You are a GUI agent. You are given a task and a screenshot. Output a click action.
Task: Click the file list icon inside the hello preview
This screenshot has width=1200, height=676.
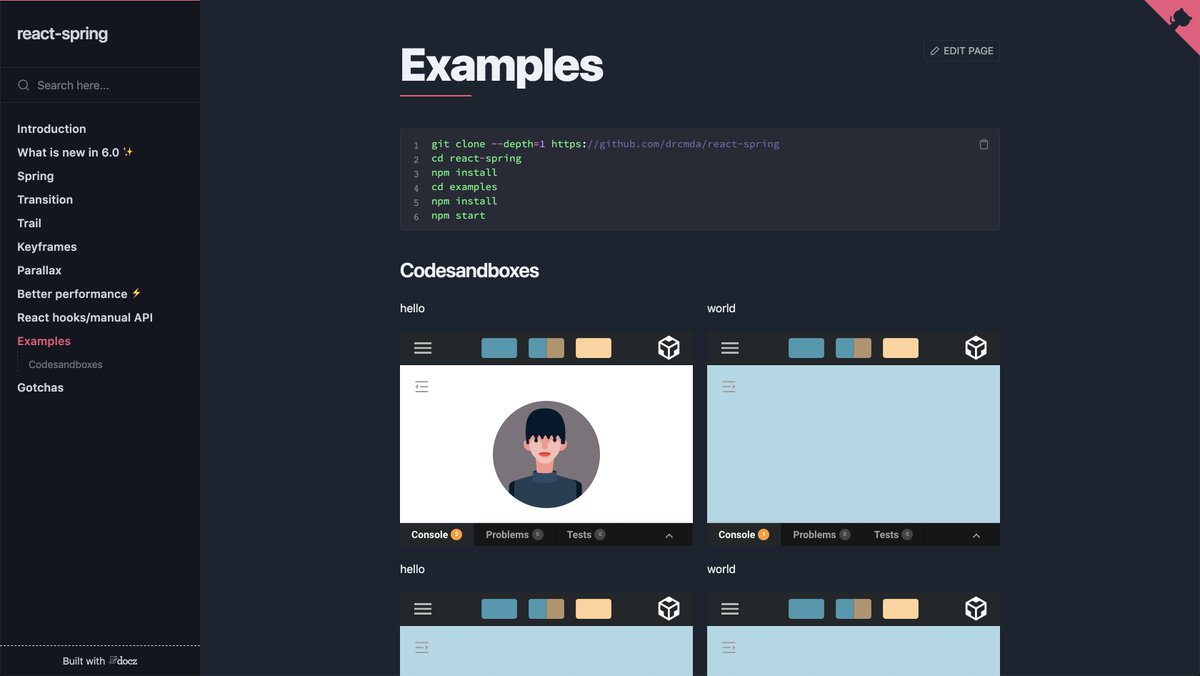tap(421, 385)
